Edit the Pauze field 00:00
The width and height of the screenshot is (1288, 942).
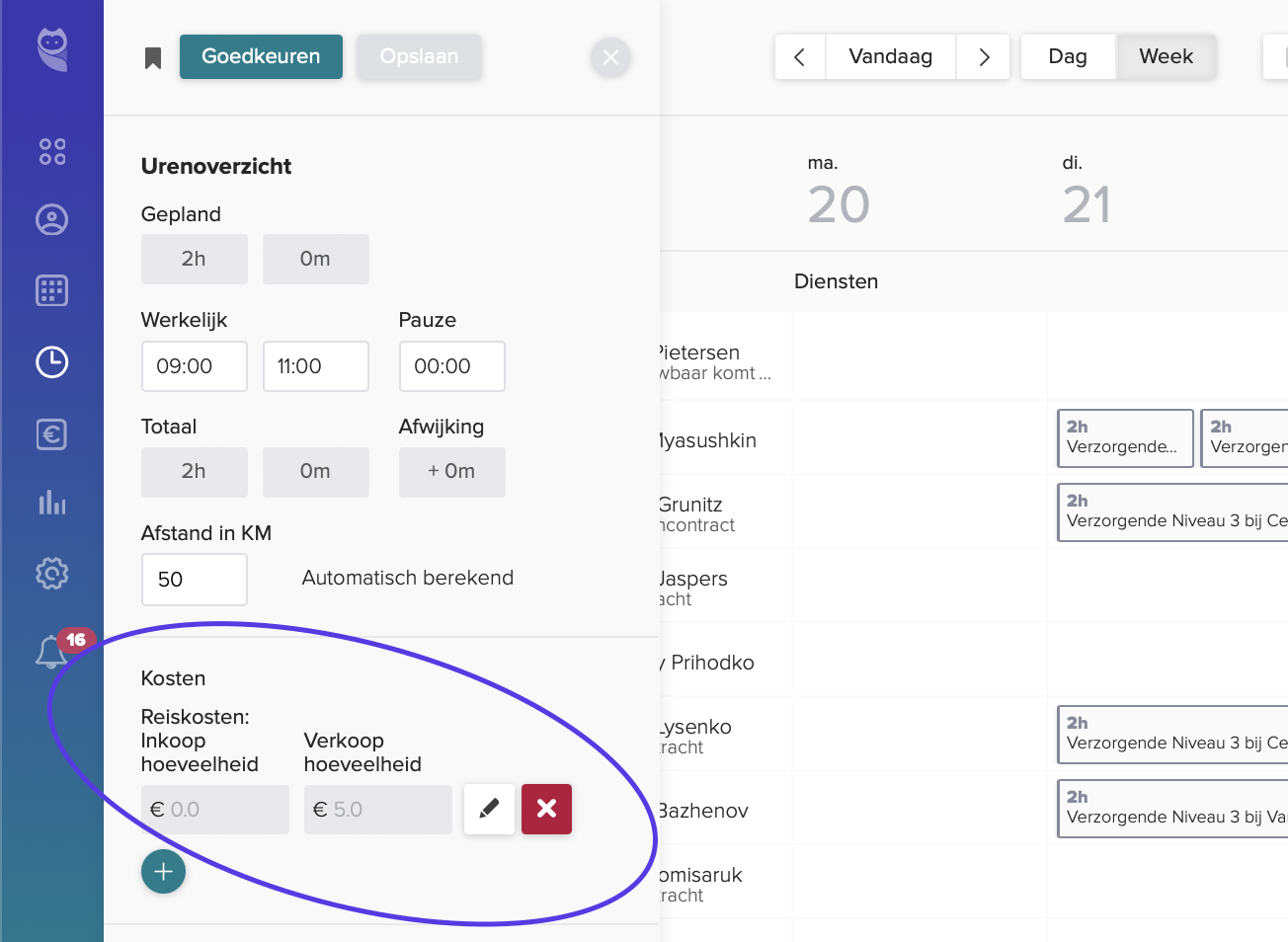pos(452,366)
